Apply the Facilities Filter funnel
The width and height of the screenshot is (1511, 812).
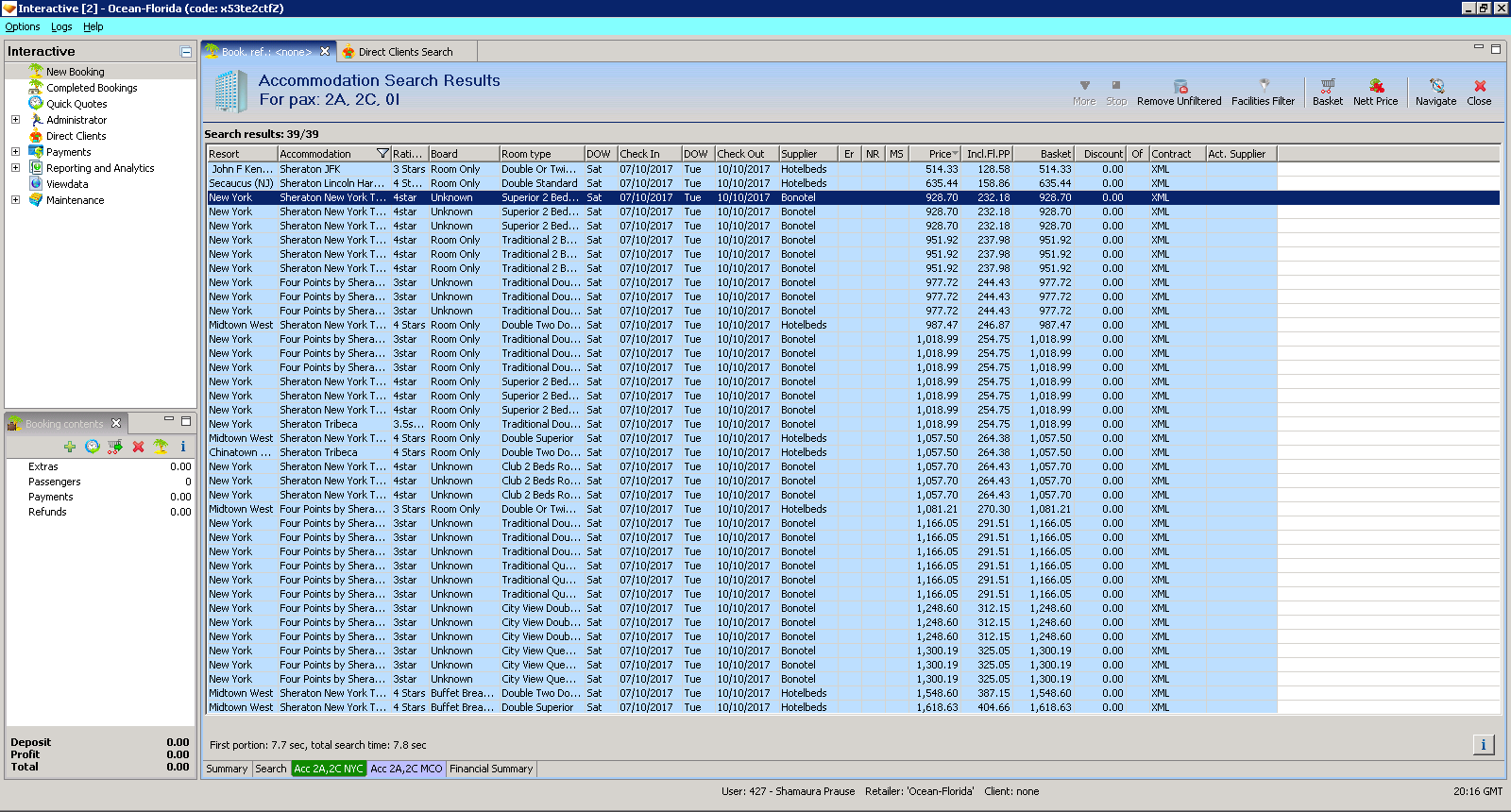point(1263,87)
